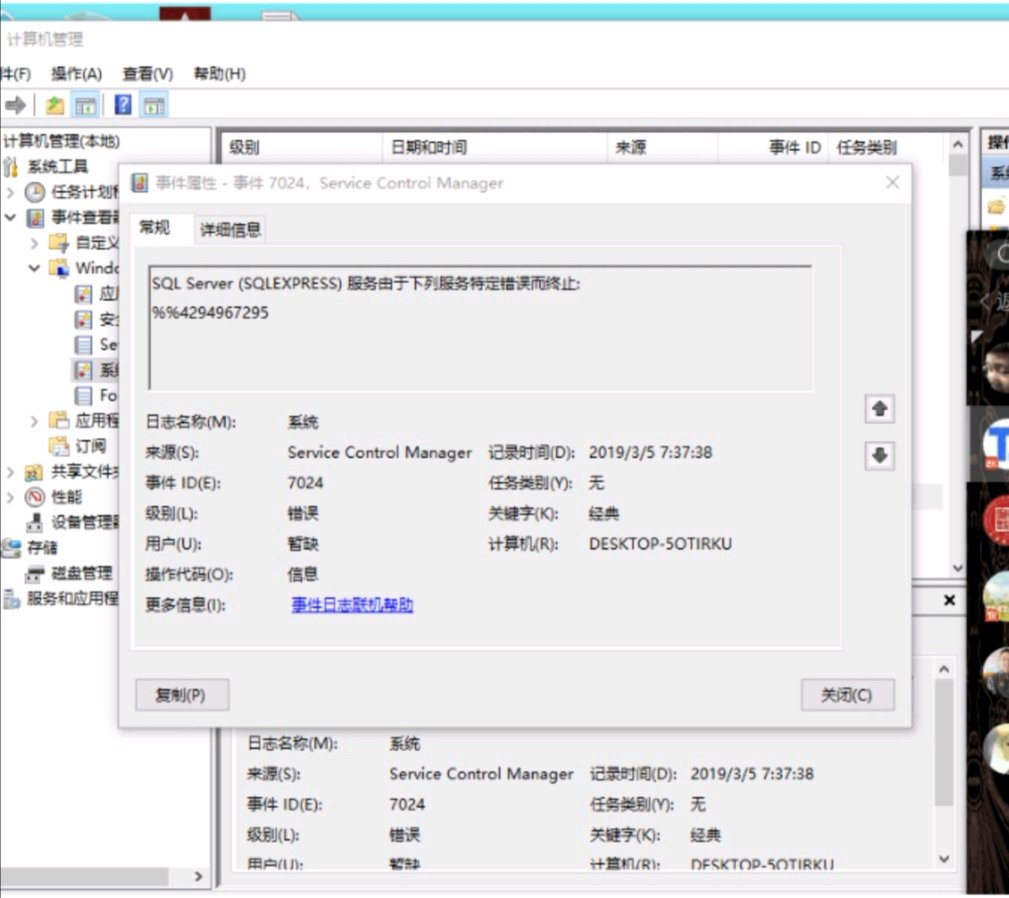
Task: Click event list scrollbar up arrow
Action: (958, 145)
